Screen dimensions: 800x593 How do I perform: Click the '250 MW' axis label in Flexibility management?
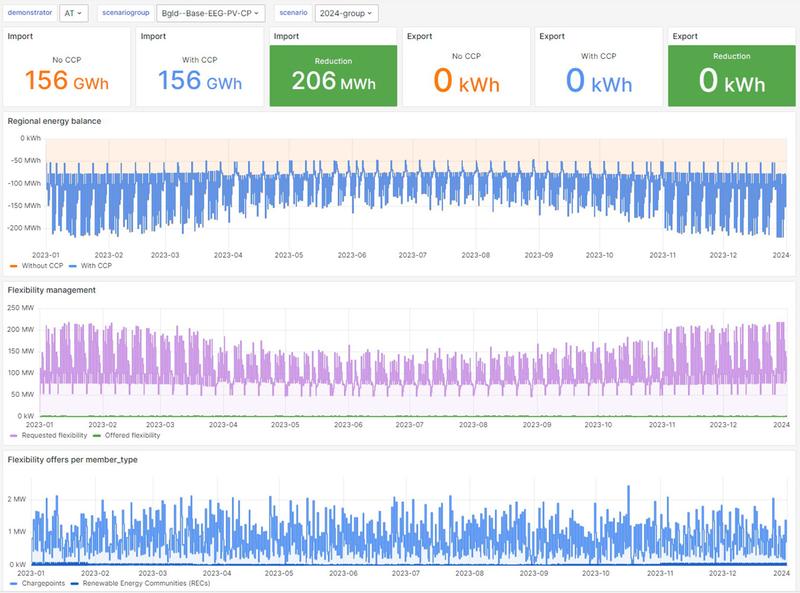point(20,308)
